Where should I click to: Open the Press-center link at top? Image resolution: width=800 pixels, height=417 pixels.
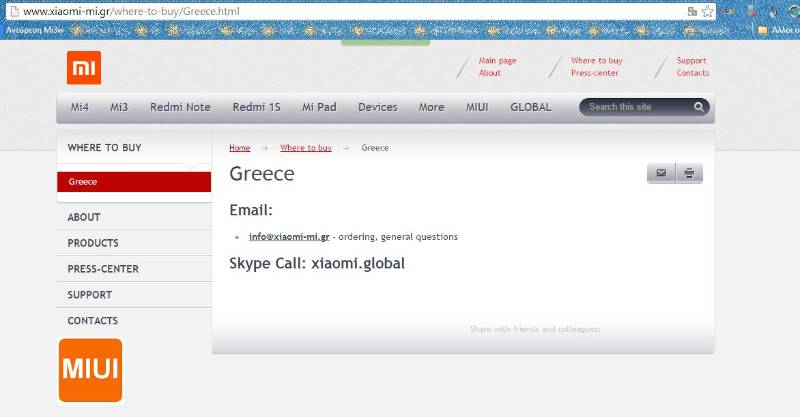pos(594,73)
